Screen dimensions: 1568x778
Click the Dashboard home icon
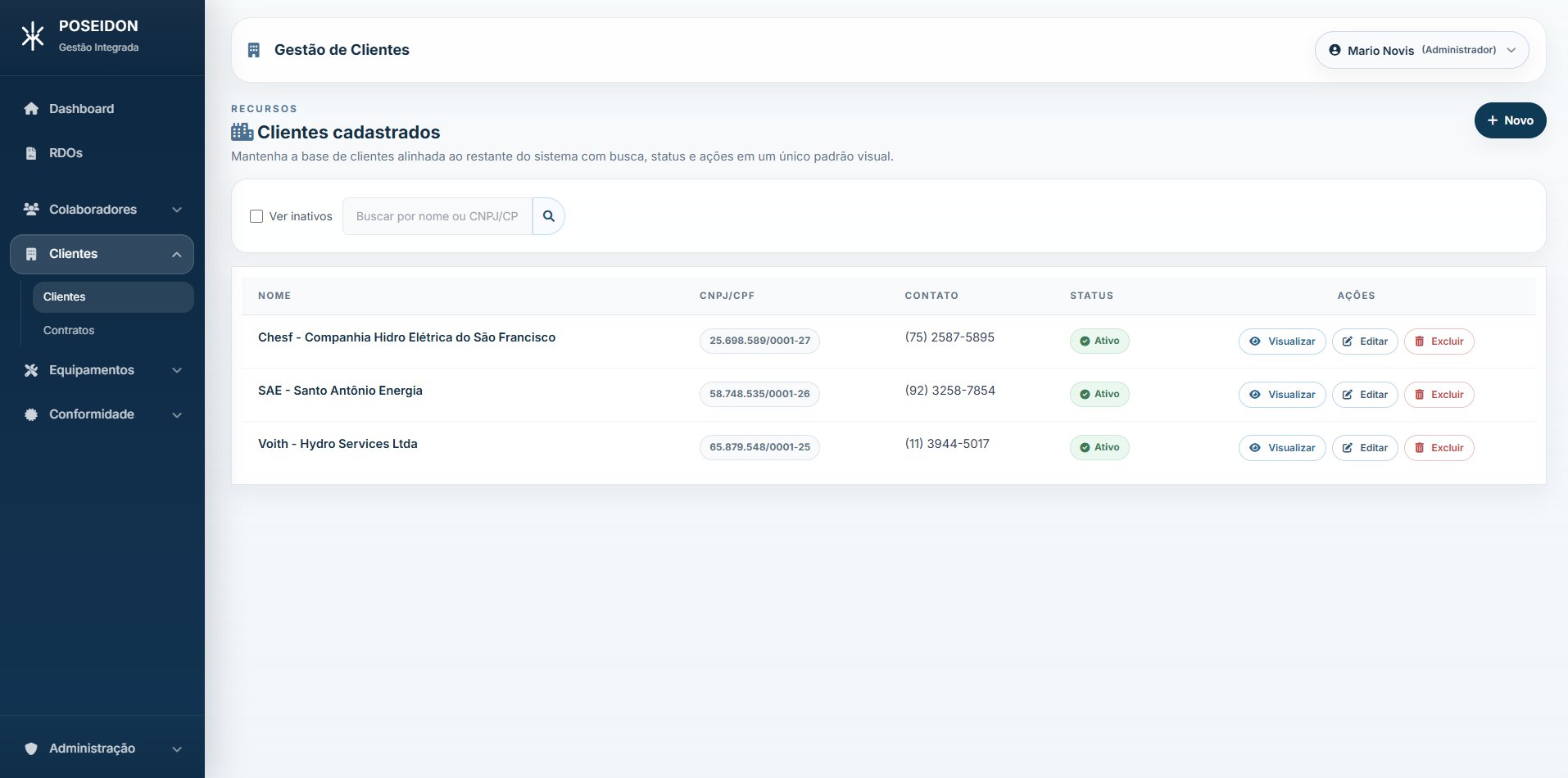coord(31,109)
